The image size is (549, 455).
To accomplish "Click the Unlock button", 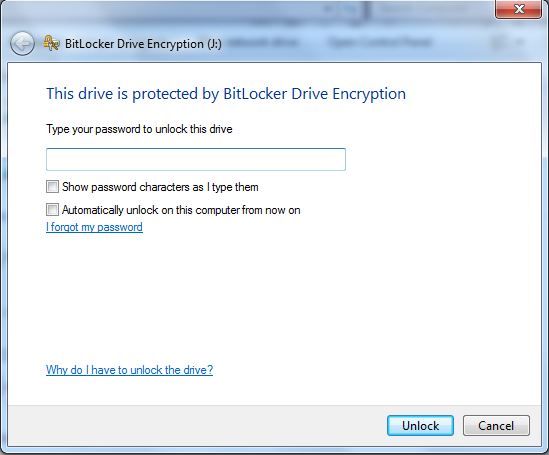I will (420, 426).
